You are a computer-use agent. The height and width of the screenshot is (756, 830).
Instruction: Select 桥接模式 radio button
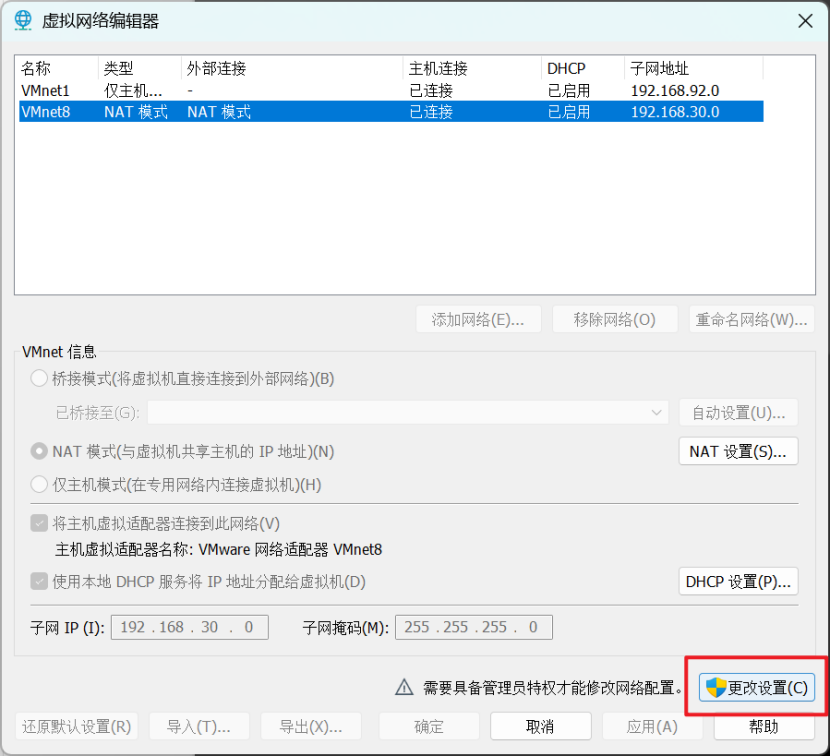39,379
